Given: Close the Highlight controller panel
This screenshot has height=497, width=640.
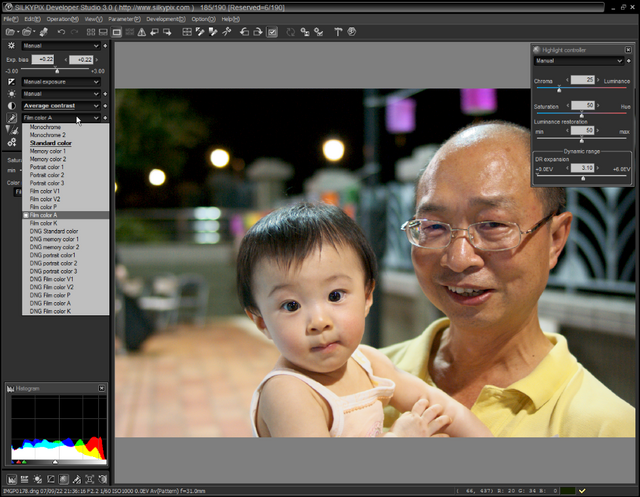Looking at the screenshot, I should point(628,50).
